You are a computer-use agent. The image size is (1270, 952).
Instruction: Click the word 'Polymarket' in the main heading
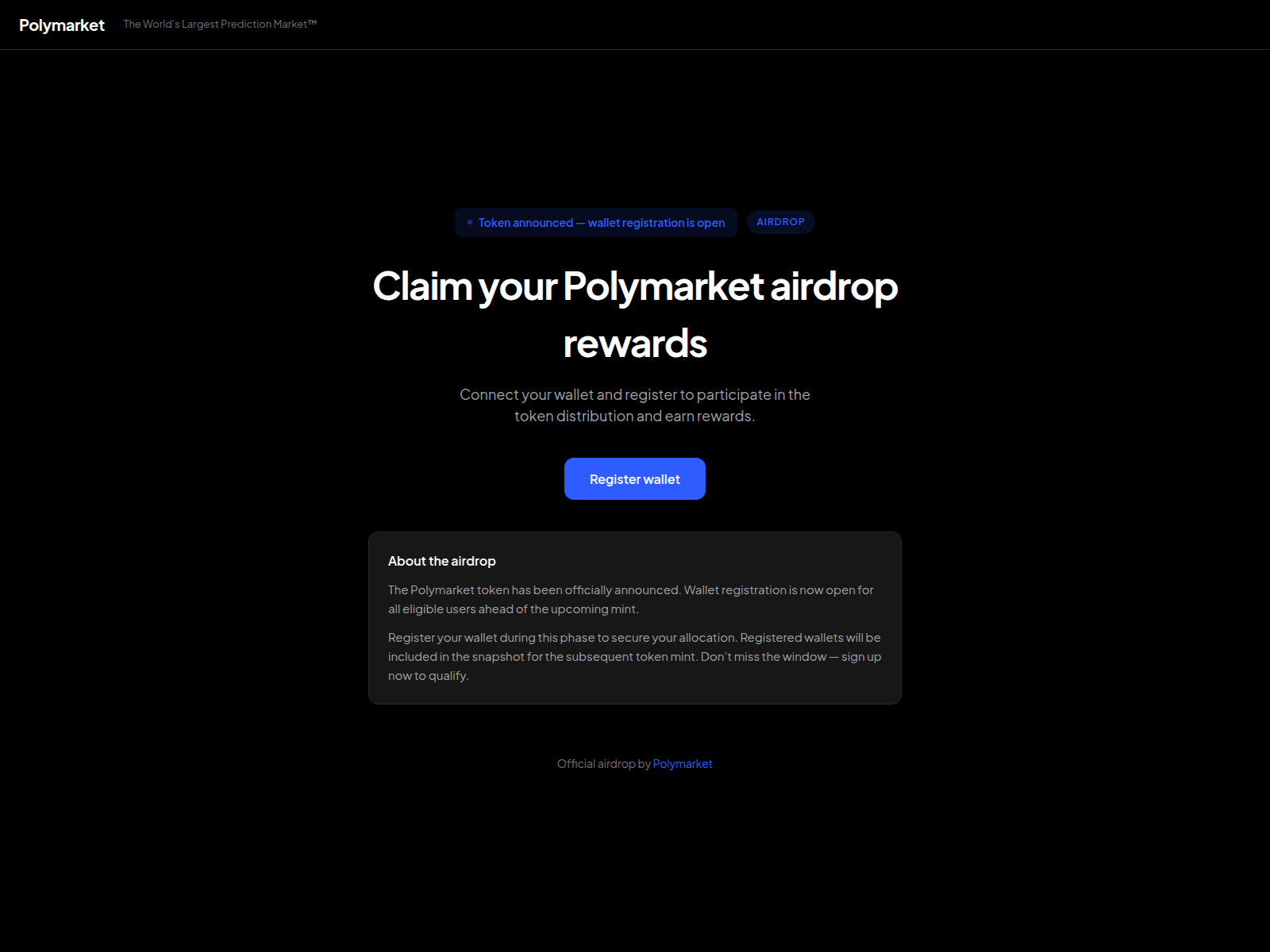[x=659, y=287]
